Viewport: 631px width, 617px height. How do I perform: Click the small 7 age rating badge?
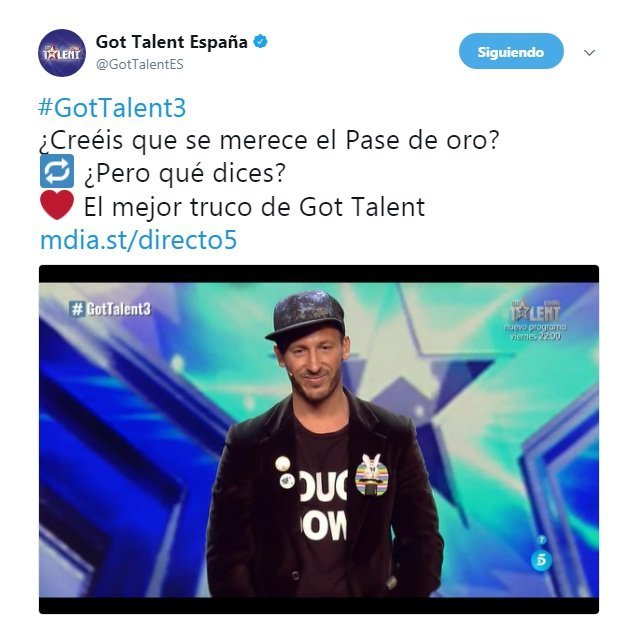[542, 539]
